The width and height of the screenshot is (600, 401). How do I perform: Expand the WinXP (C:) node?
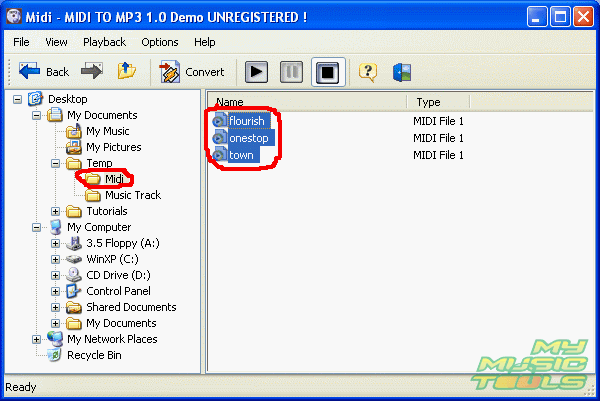click(55, 259)
